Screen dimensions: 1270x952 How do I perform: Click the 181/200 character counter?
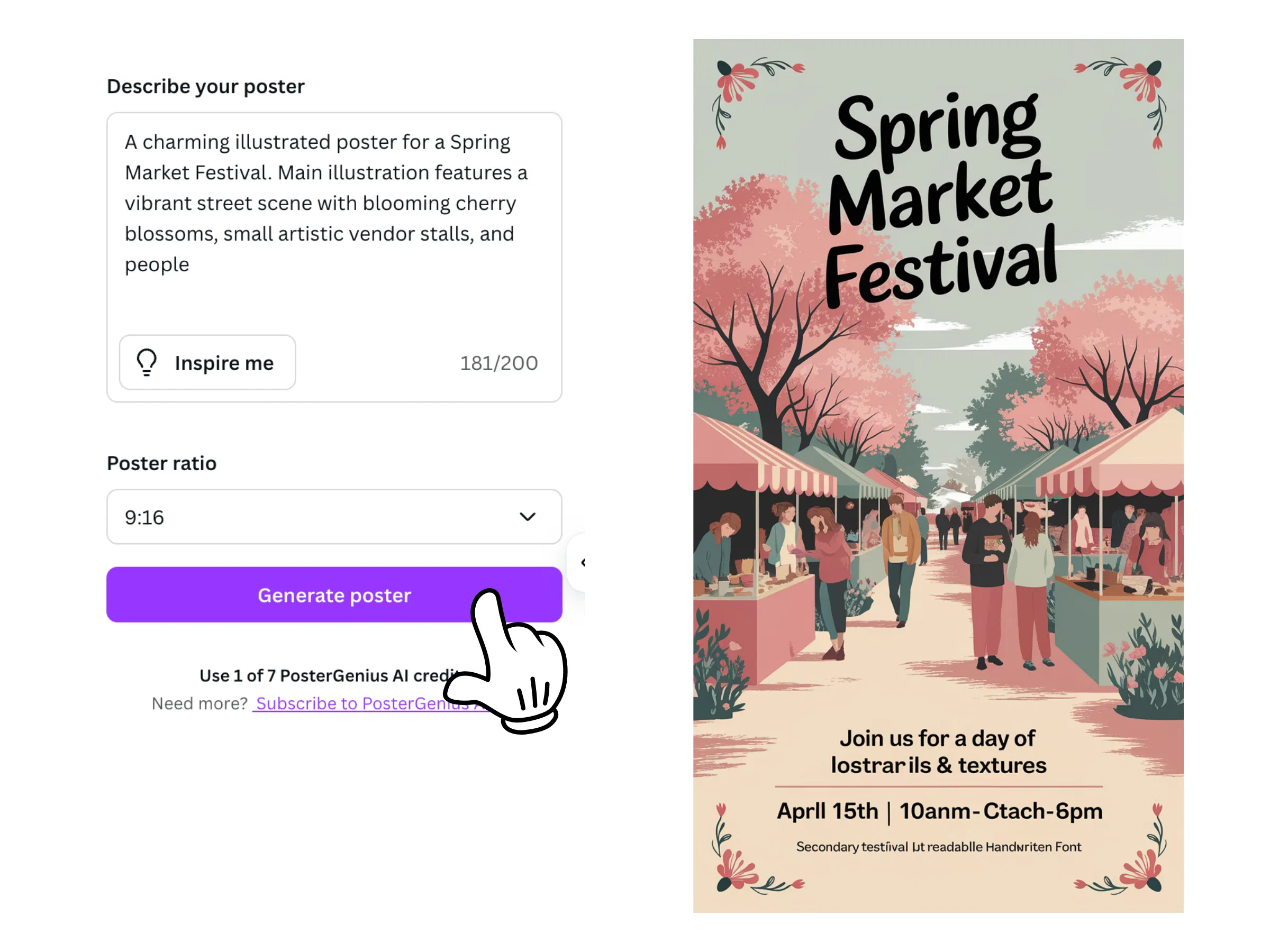coord(498,363)
